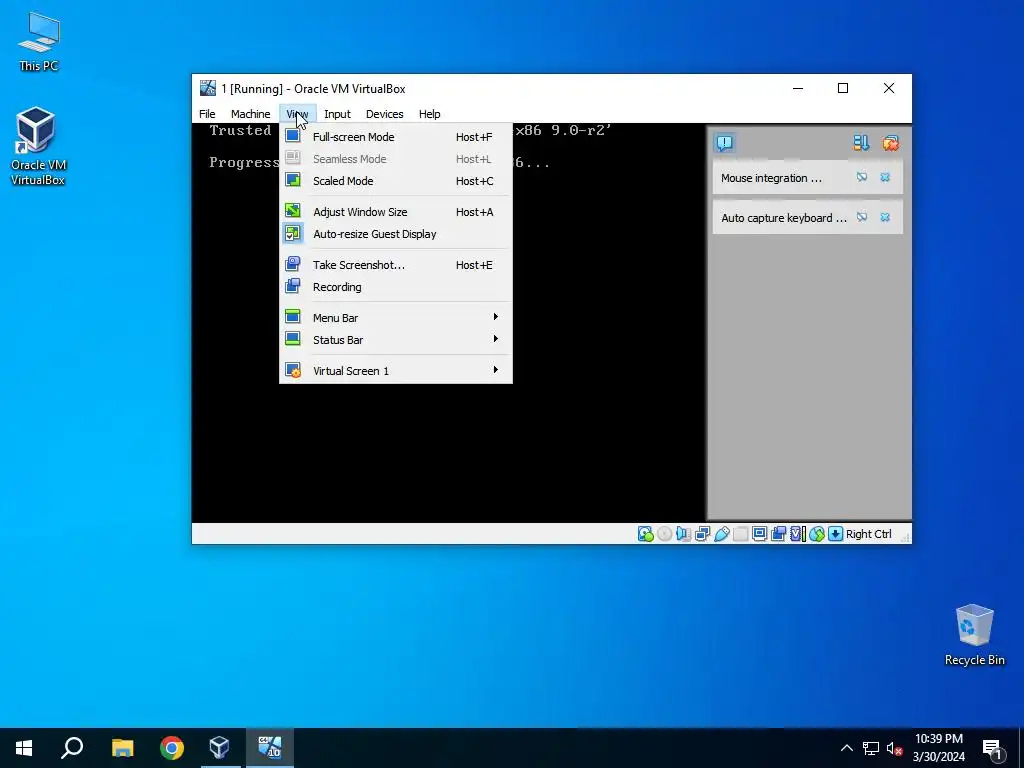
Task: Click the VirtualBox window title icon
Action: coord(208,88)
